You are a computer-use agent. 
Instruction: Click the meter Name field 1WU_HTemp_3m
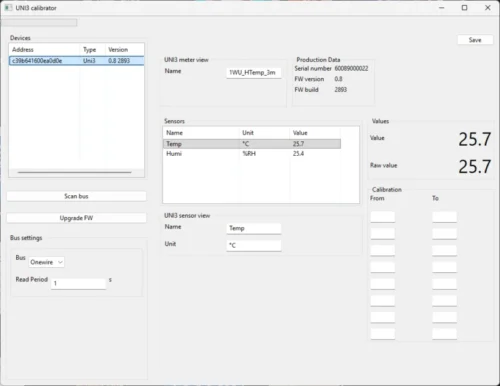tap(254, 72)
